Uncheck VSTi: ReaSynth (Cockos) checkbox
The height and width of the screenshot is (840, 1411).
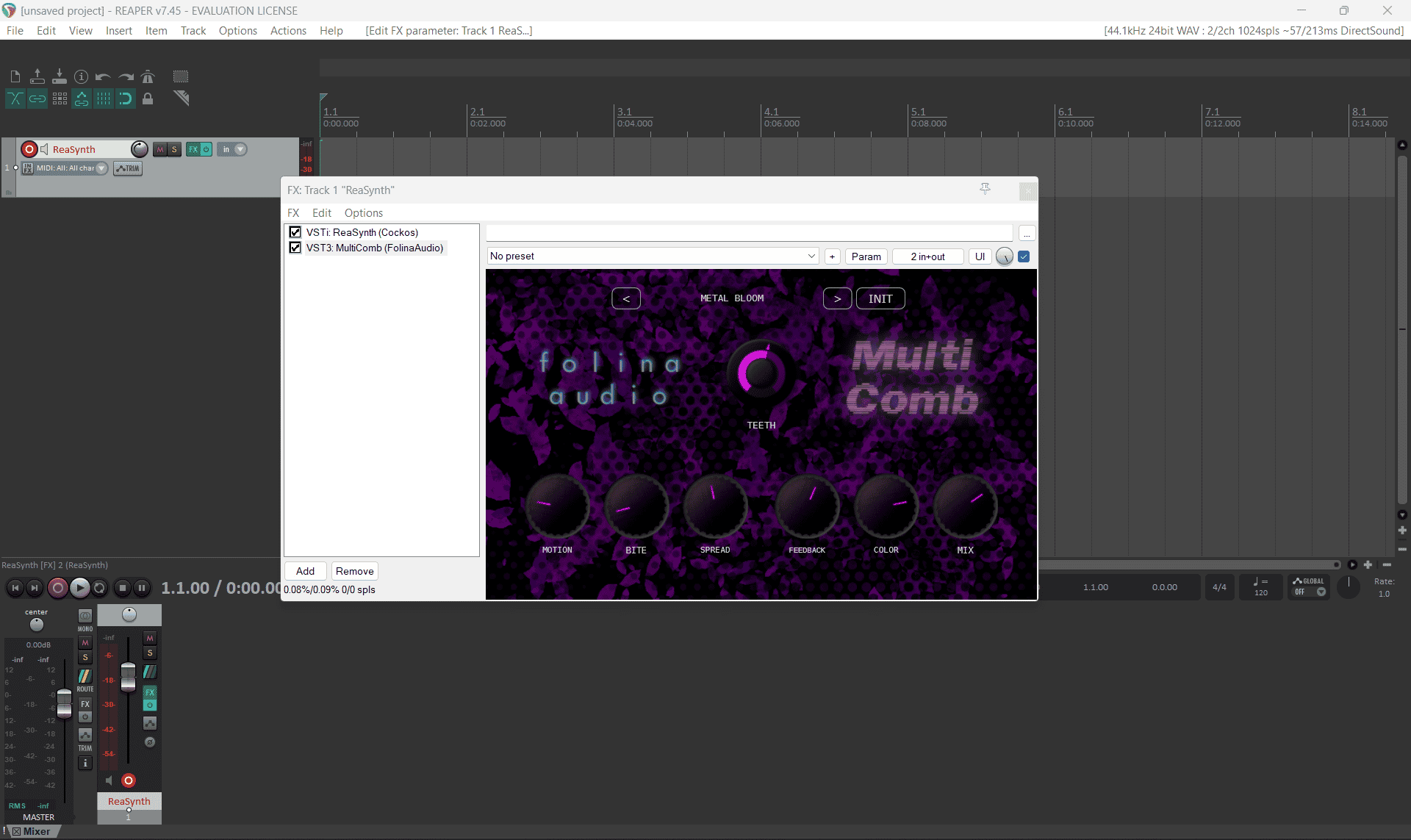tap(295, 232)
